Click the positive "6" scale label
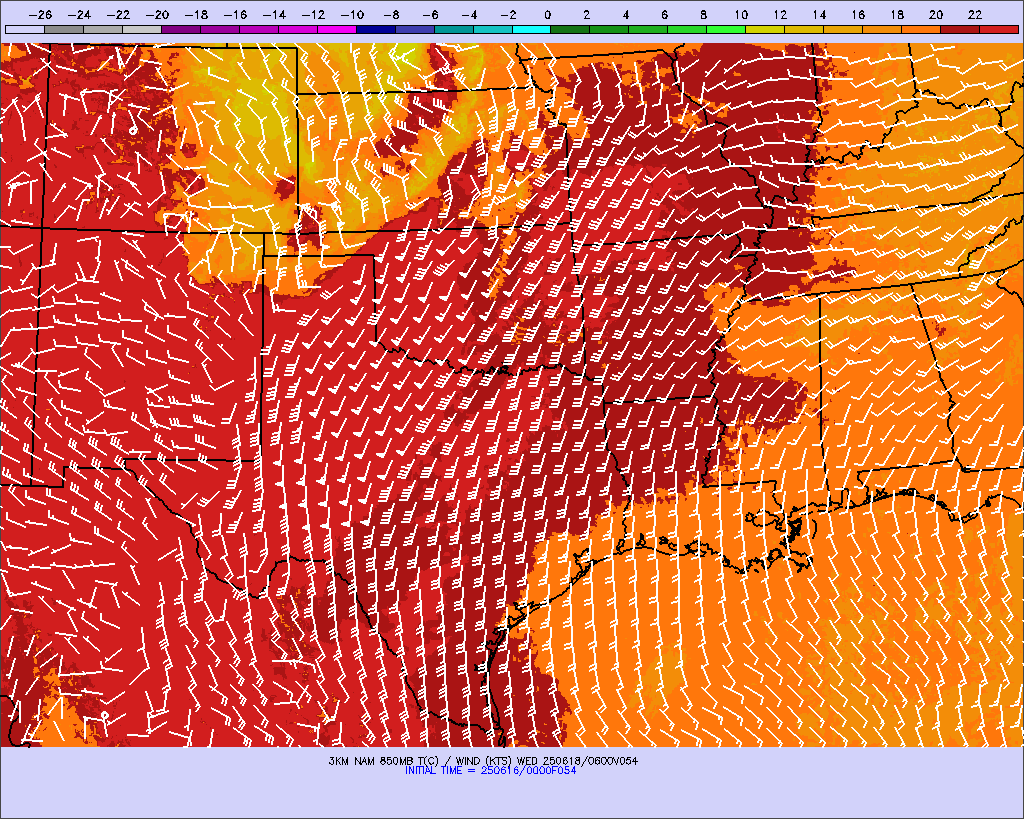This screenshot has width=1024, height=819. (664, 14)
